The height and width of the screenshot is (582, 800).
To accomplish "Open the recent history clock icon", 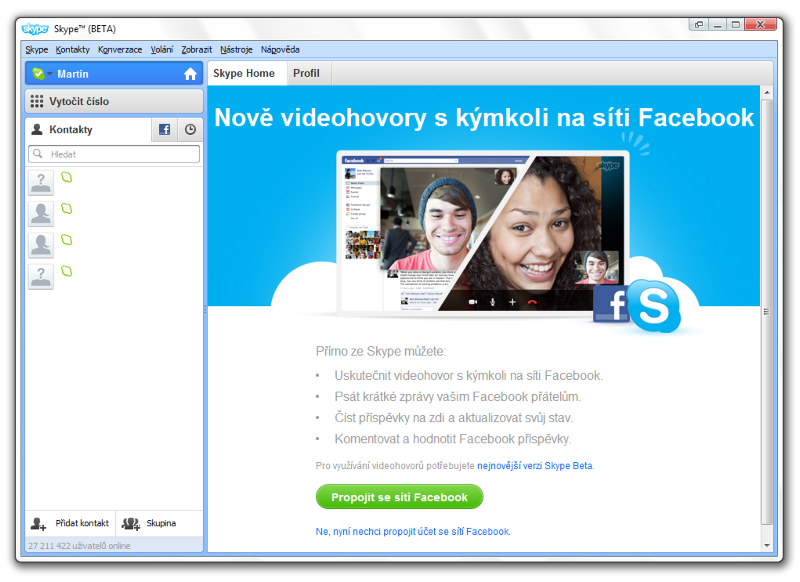I will coord(190,130).
